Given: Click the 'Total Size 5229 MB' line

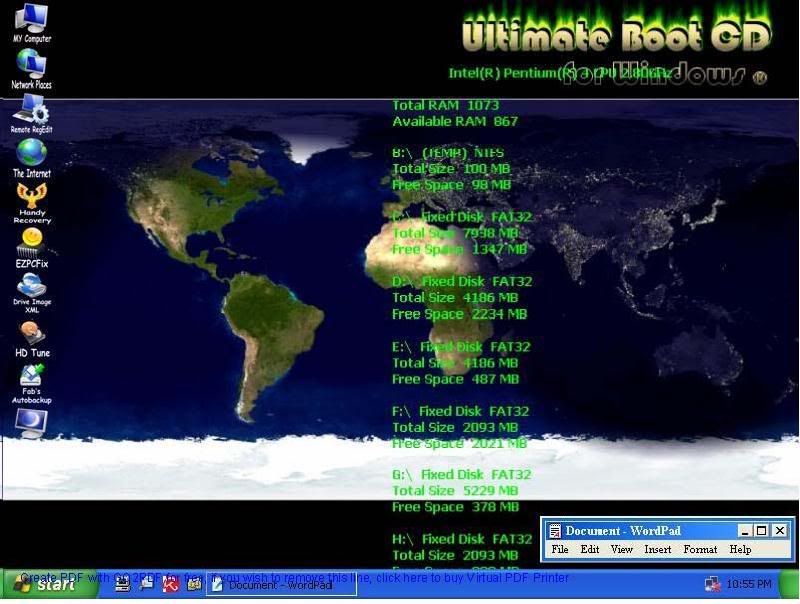Looking at the screenshot, I should point(455,491).
